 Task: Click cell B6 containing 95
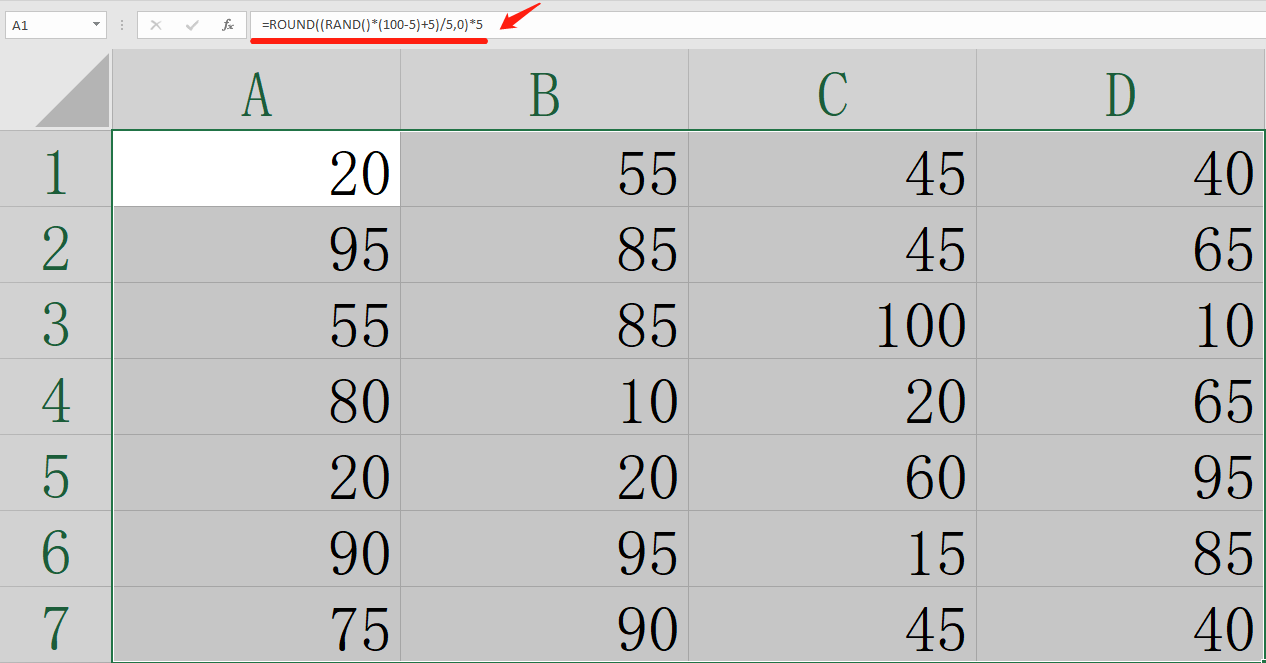coord(545,549)
